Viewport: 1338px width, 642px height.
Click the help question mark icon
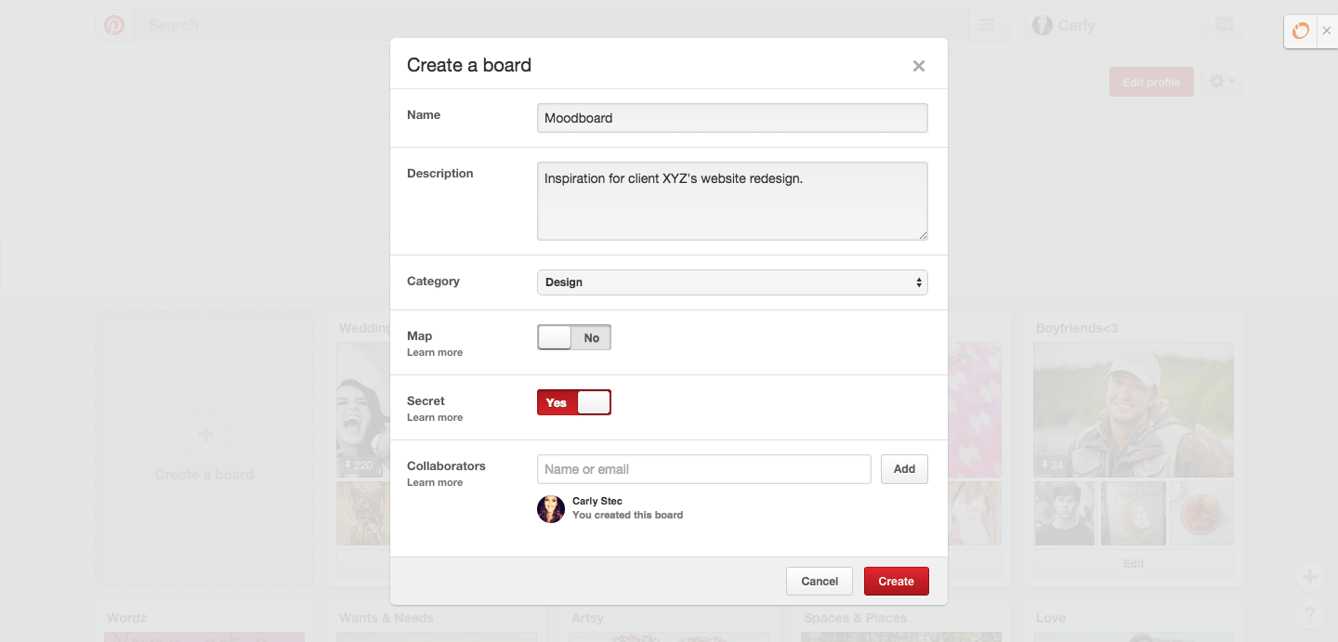pos(1309,613)
